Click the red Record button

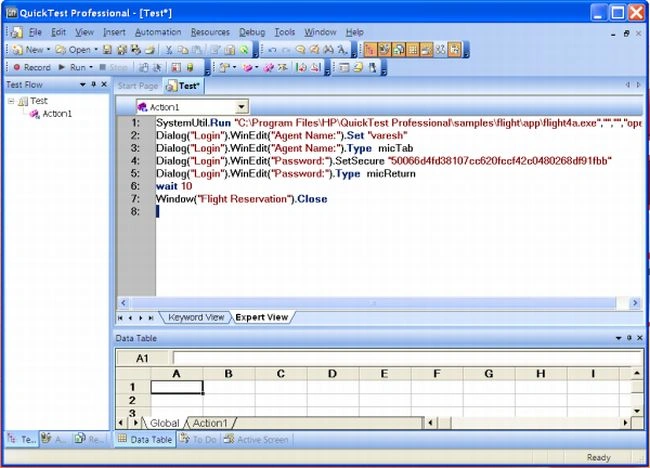(x=32, y=67)
